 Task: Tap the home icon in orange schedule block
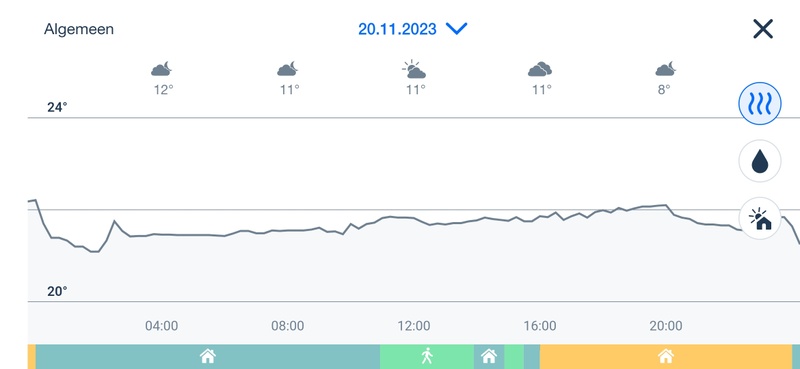(x=665, y=356)
